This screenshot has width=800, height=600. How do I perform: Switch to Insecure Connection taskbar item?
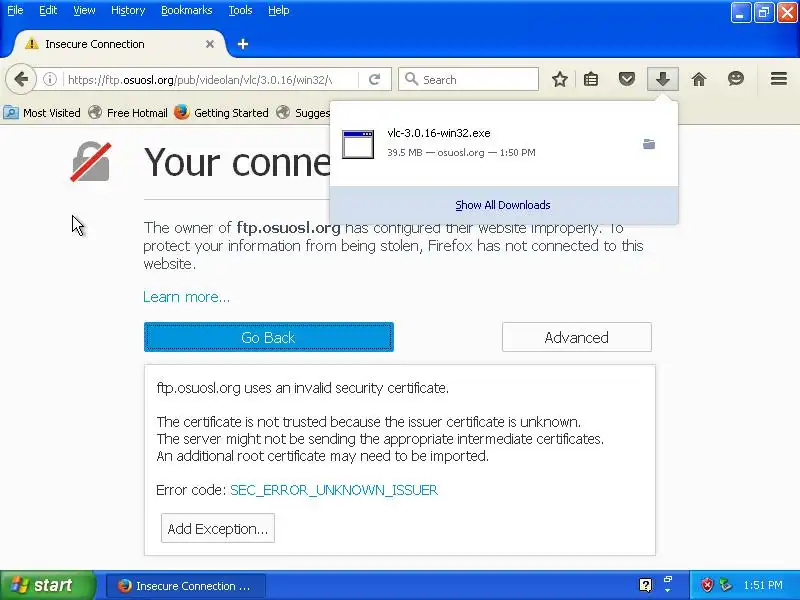186,585
